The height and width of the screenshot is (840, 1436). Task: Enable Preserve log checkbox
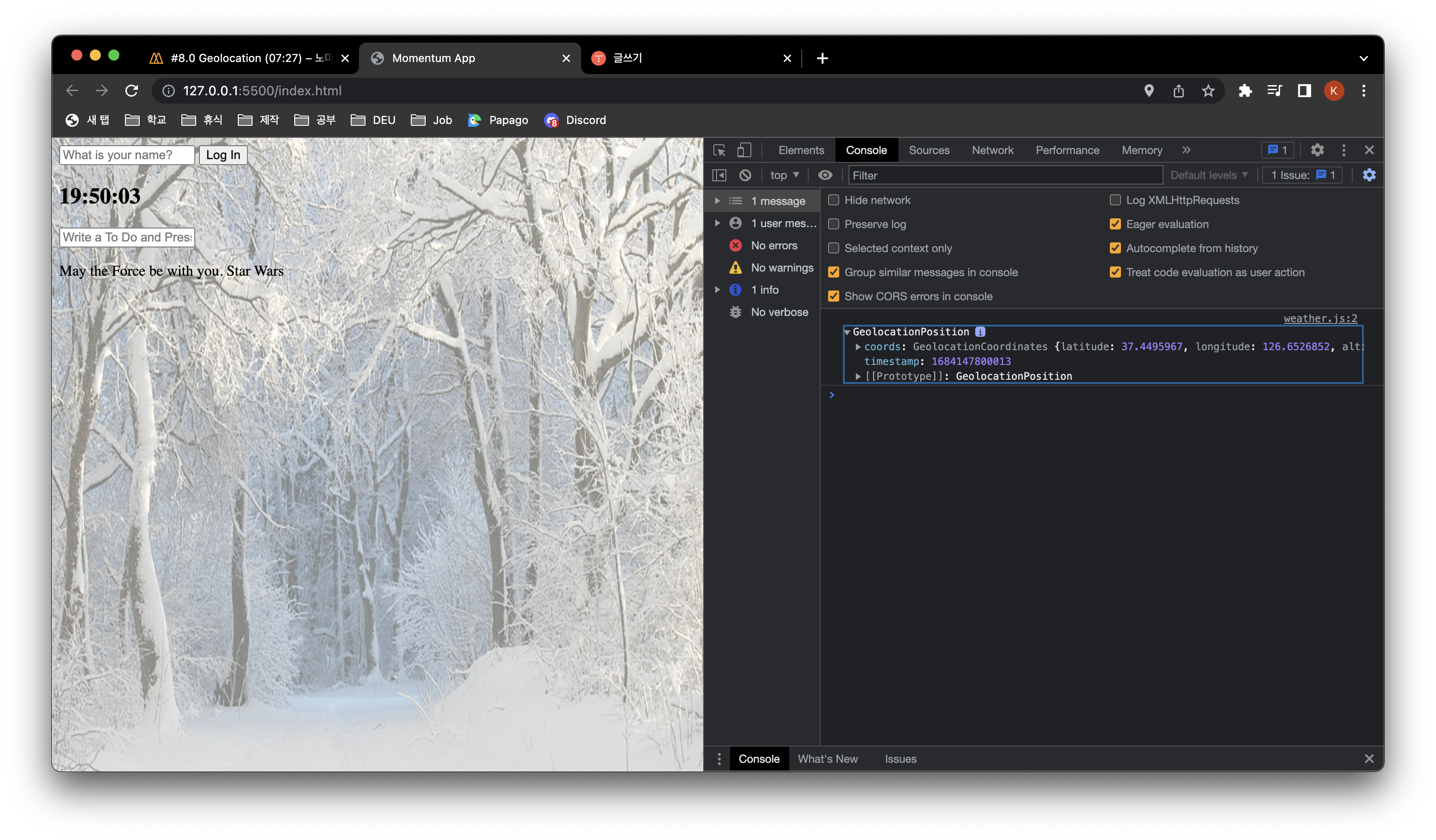point(834,224)
